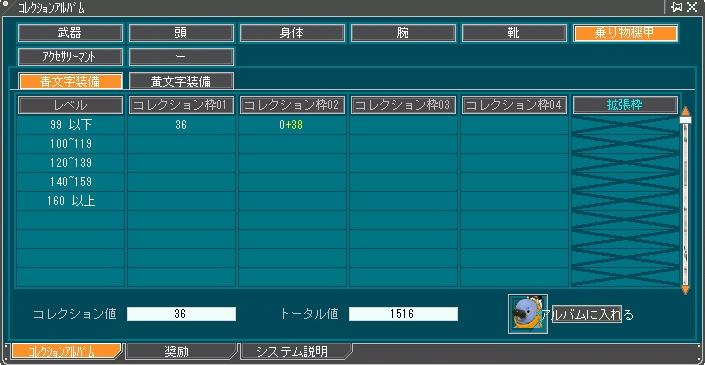Image resolution: width=705 pixels, height=365 pixels.
Task: Click the トータル値 field showing 1516
Action: [403, 314]
